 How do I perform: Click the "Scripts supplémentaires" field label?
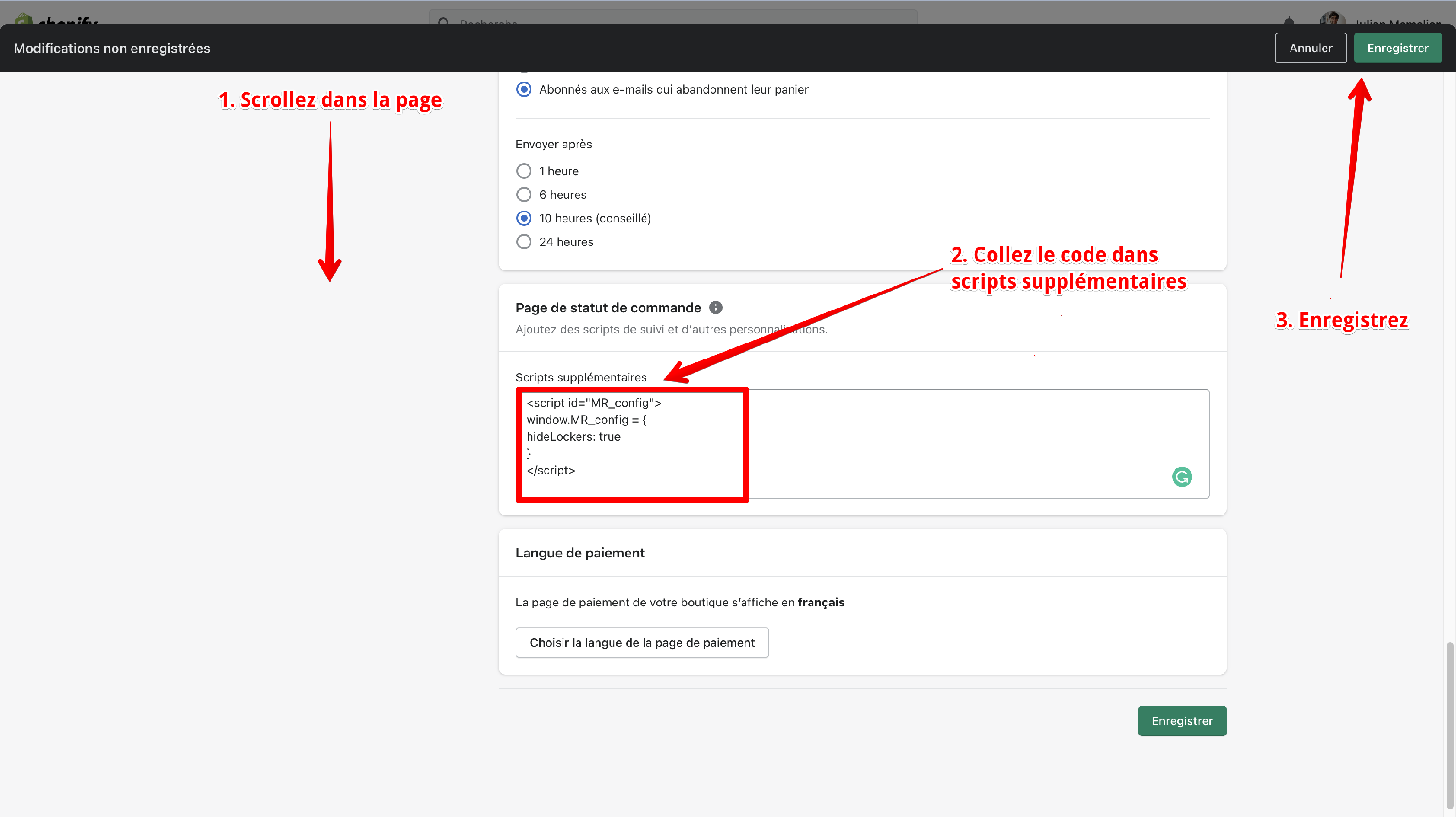(x=581, y=377)
